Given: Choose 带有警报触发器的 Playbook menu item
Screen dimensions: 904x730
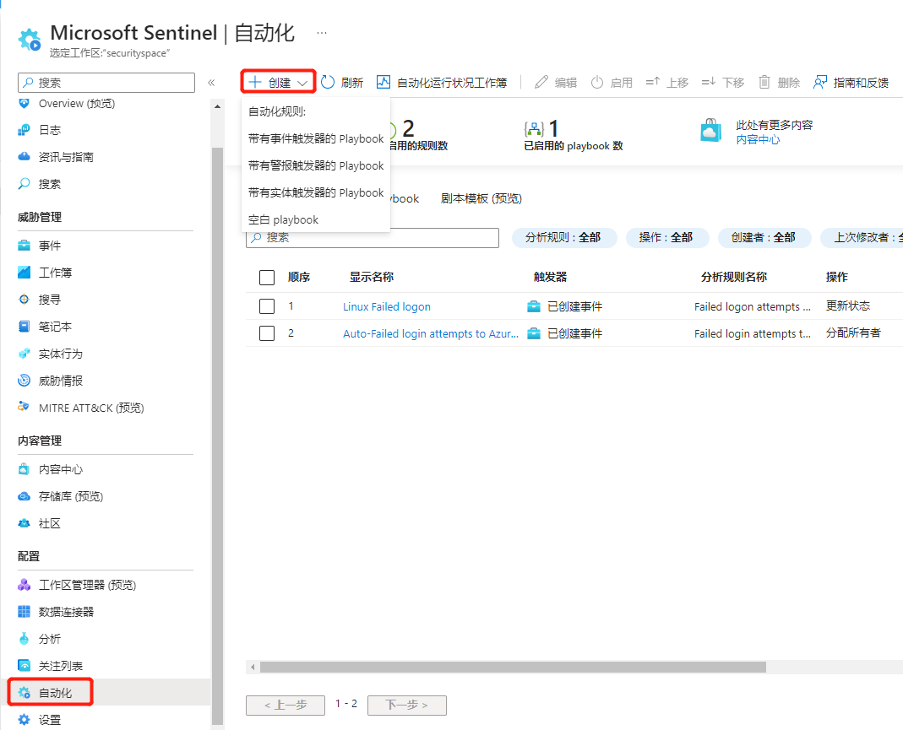Looking at the screenshot, I should 316,166.
